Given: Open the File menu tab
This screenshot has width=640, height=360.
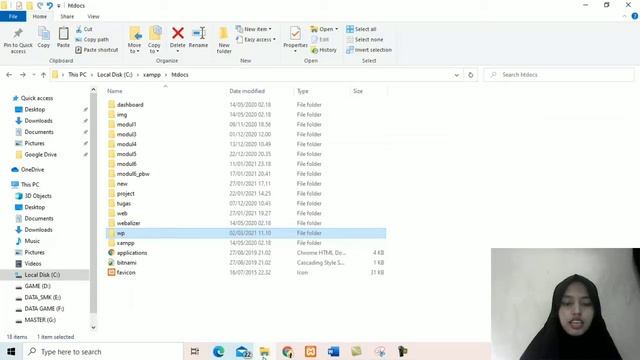Looking at the screenshot, I should 13,16.
